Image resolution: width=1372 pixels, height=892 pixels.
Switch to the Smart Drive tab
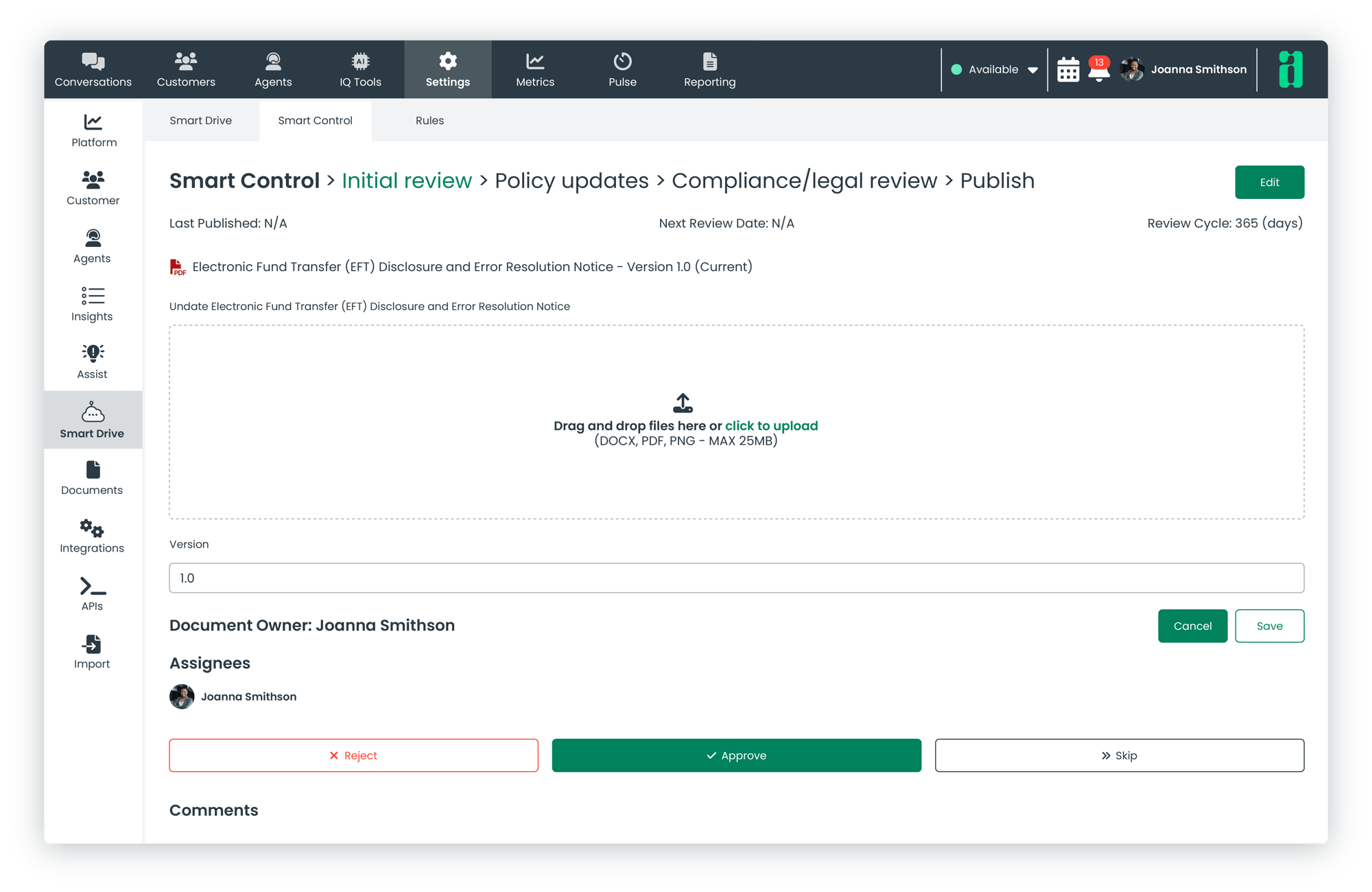pos(201,120)
